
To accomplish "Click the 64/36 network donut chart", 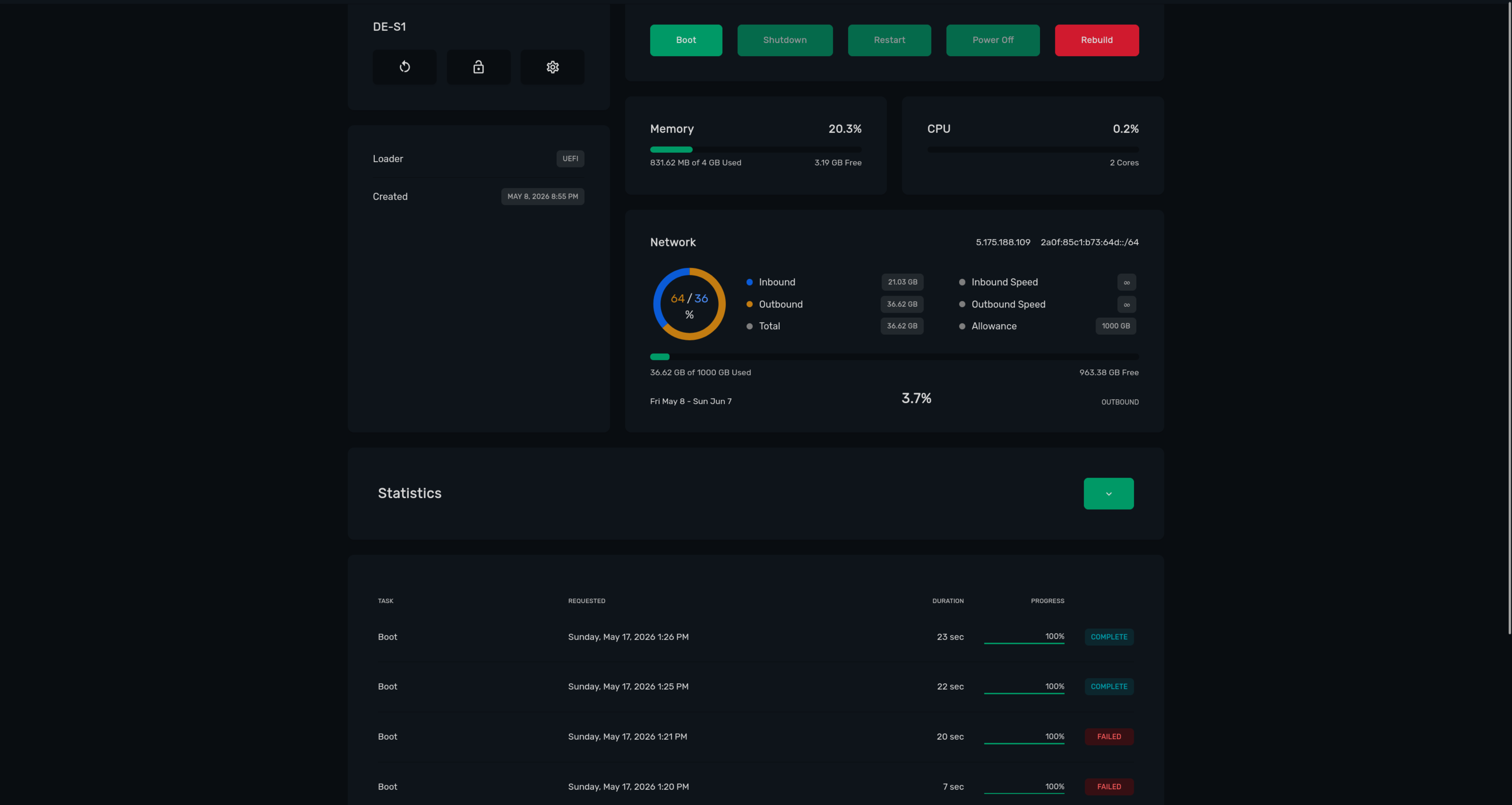I will click(x=690, y=304).
